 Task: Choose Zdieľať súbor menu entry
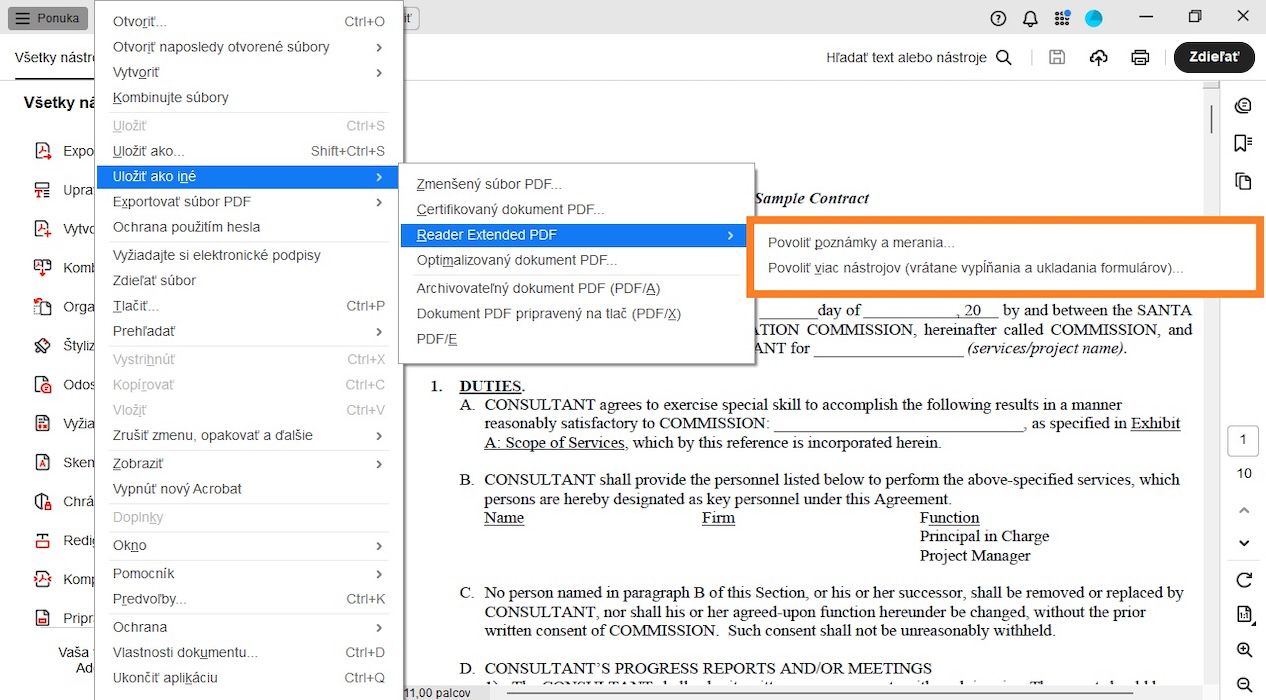[x=249, y=280]
